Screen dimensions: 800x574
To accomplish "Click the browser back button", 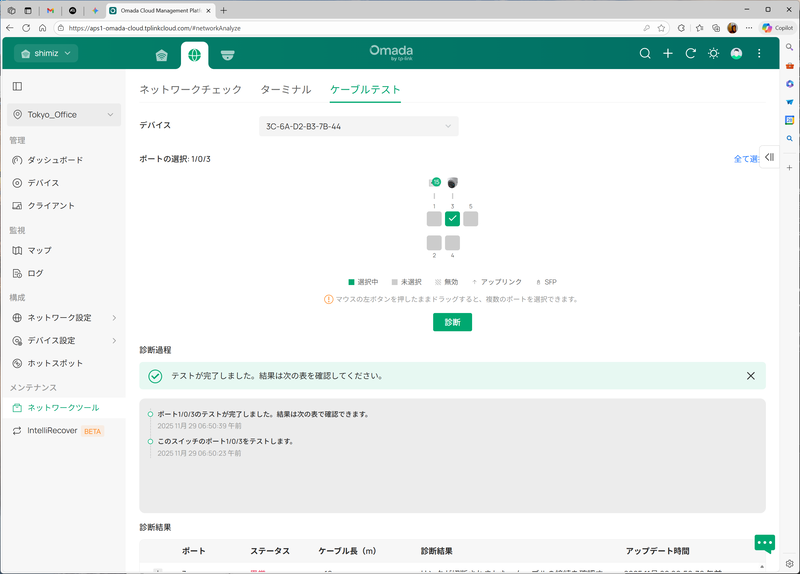I will click(x=10, y=28).
